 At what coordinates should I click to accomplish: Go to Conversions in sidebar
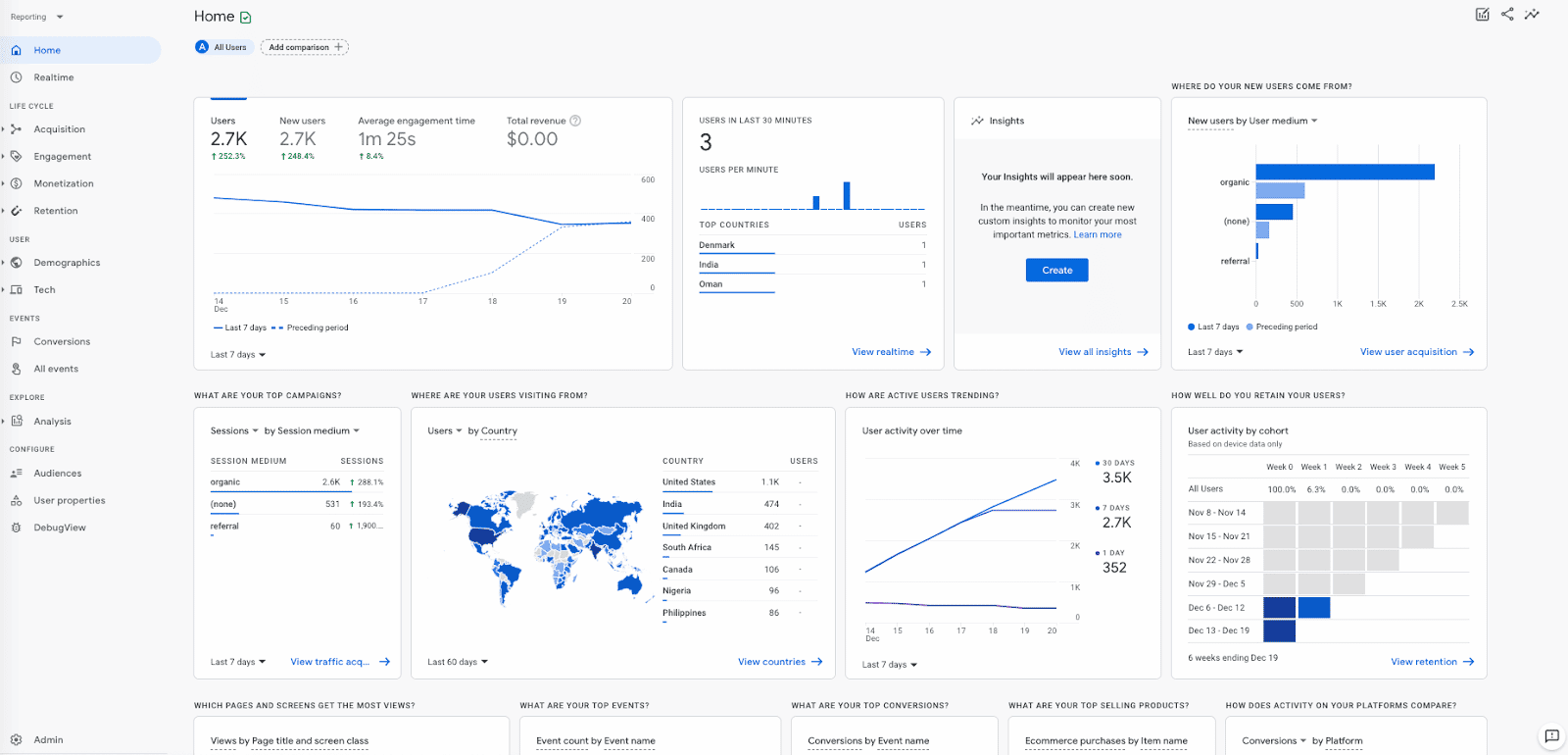(62, 341)
